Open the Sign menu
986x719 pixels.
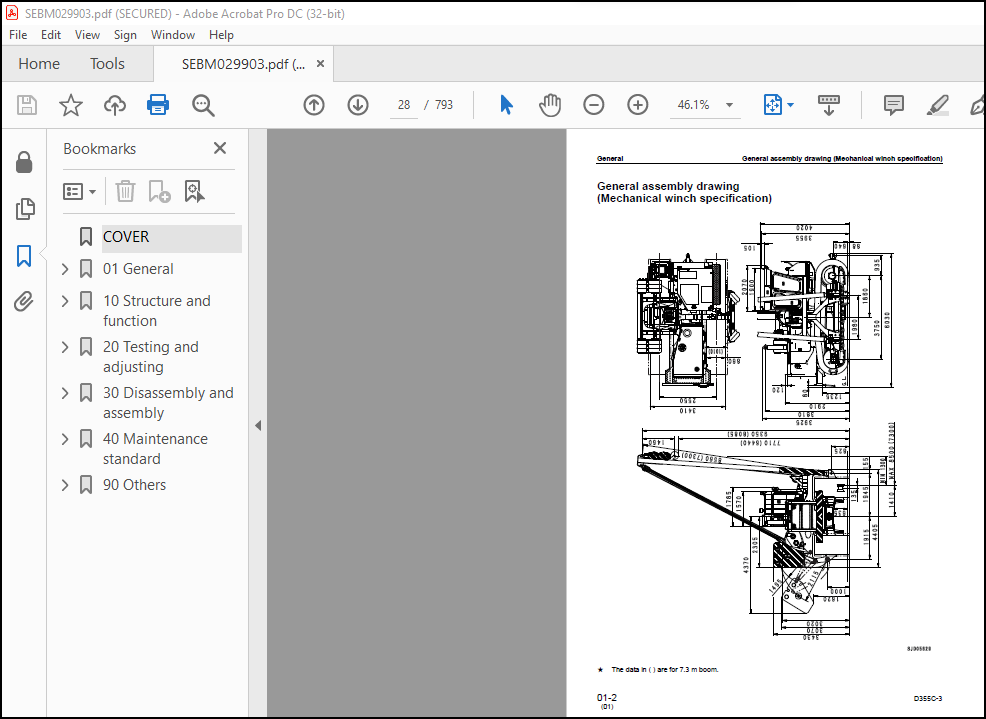point(125,35)
